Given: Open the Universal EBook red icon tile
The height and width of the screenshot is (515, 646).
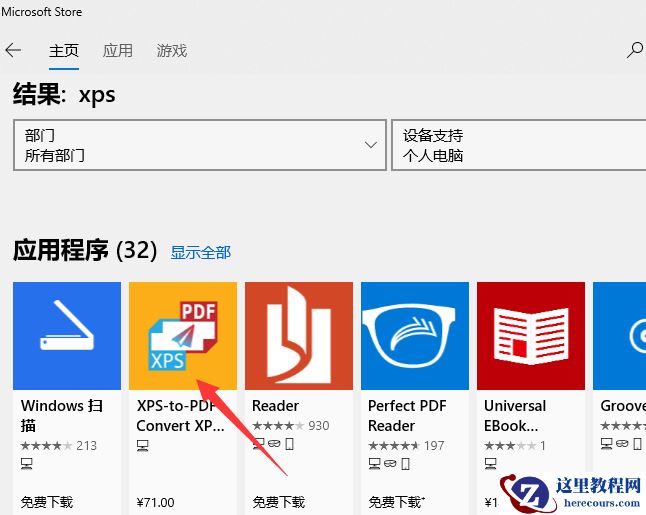Looking at the screenshot, I should coord(531,336).
